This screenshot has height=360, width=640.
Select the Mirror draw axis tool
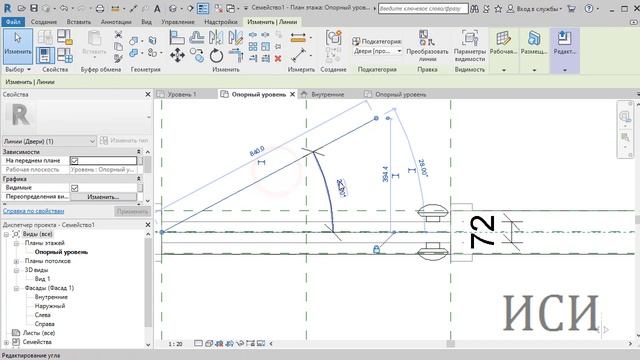tap(236, 38)
